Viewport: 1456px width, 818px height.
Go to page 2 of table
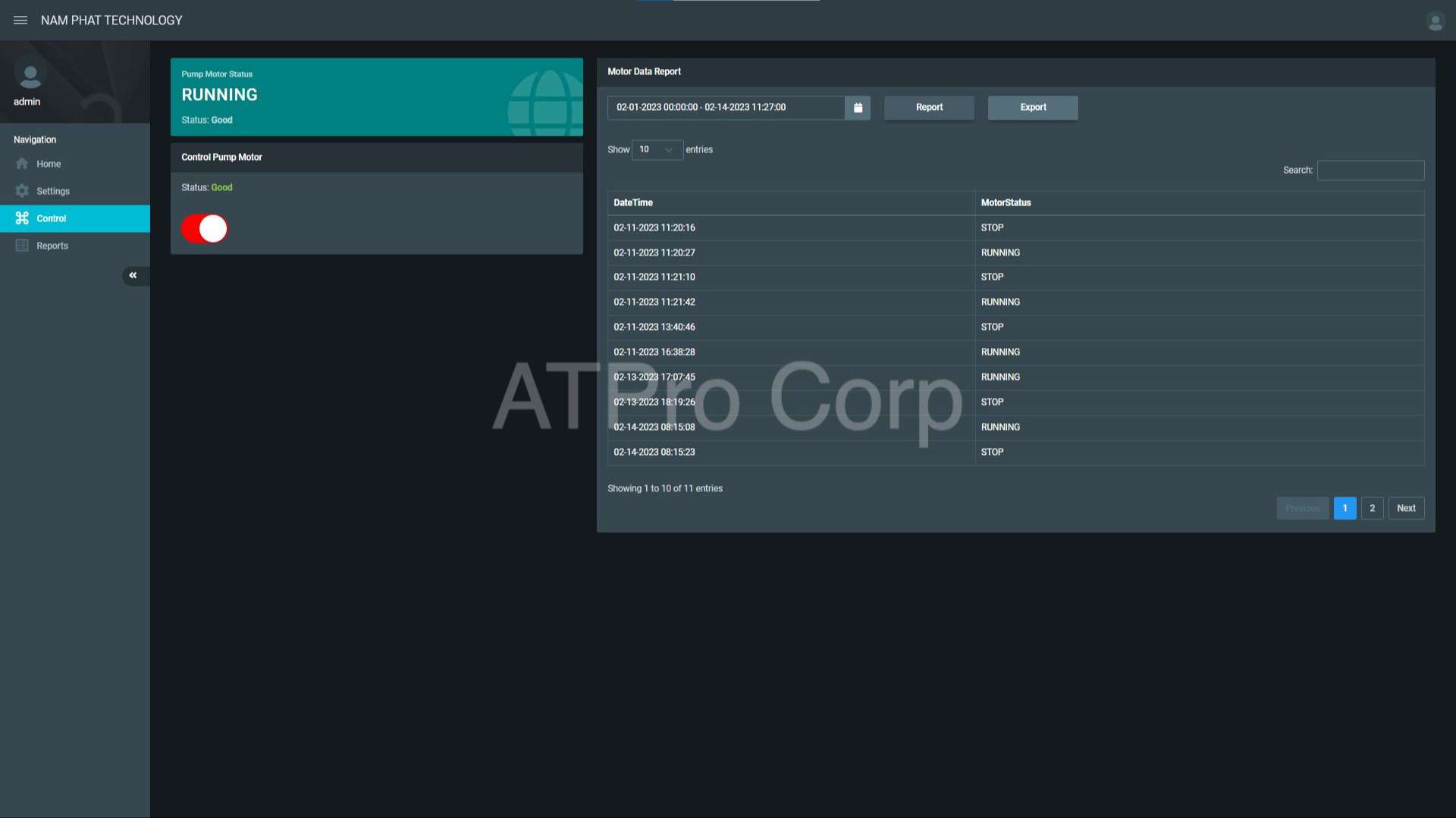click(1372, 508)
